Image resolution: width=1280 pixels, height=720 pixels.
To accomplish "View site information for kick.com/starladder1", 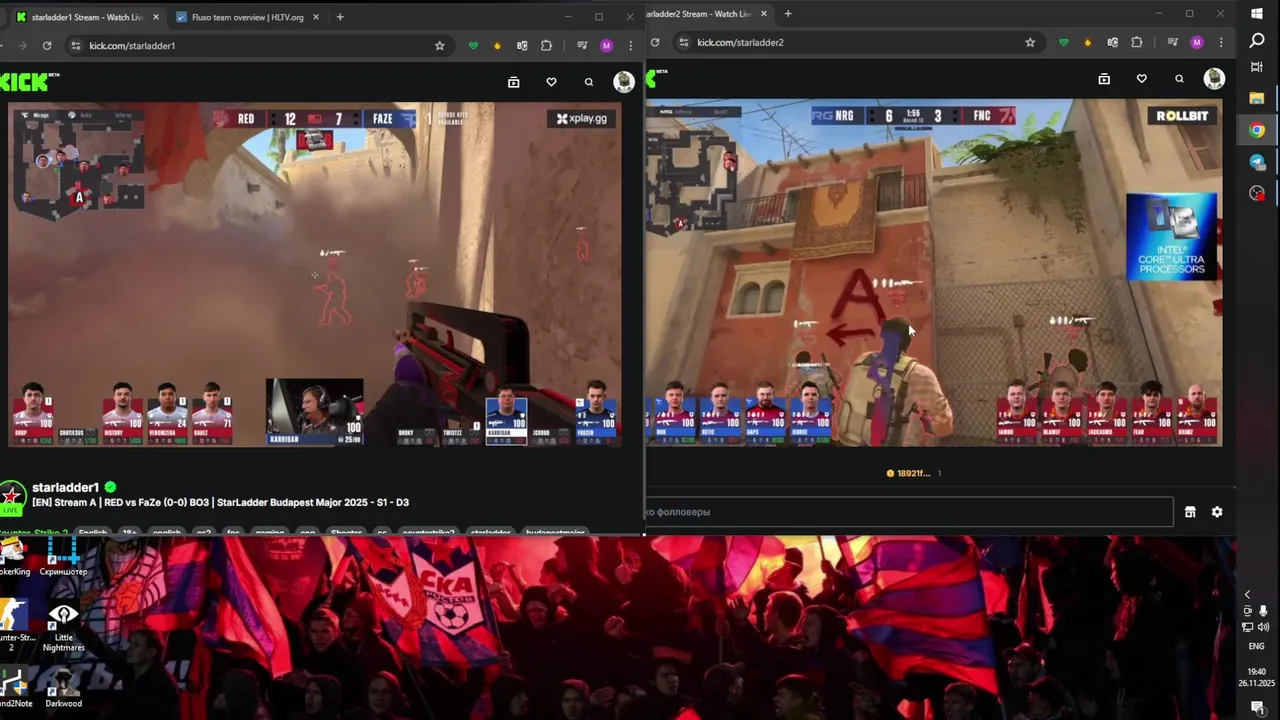I will pyautogui.click(x=75, y=45).
